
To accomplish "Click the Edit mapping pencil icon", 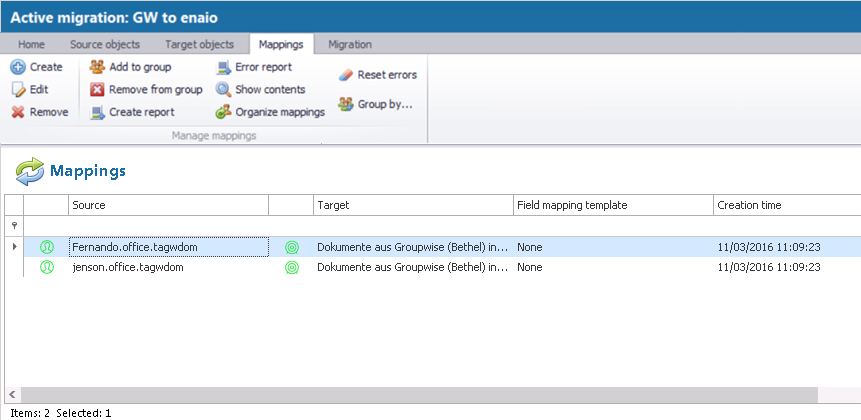I will [x=18, y=90].
